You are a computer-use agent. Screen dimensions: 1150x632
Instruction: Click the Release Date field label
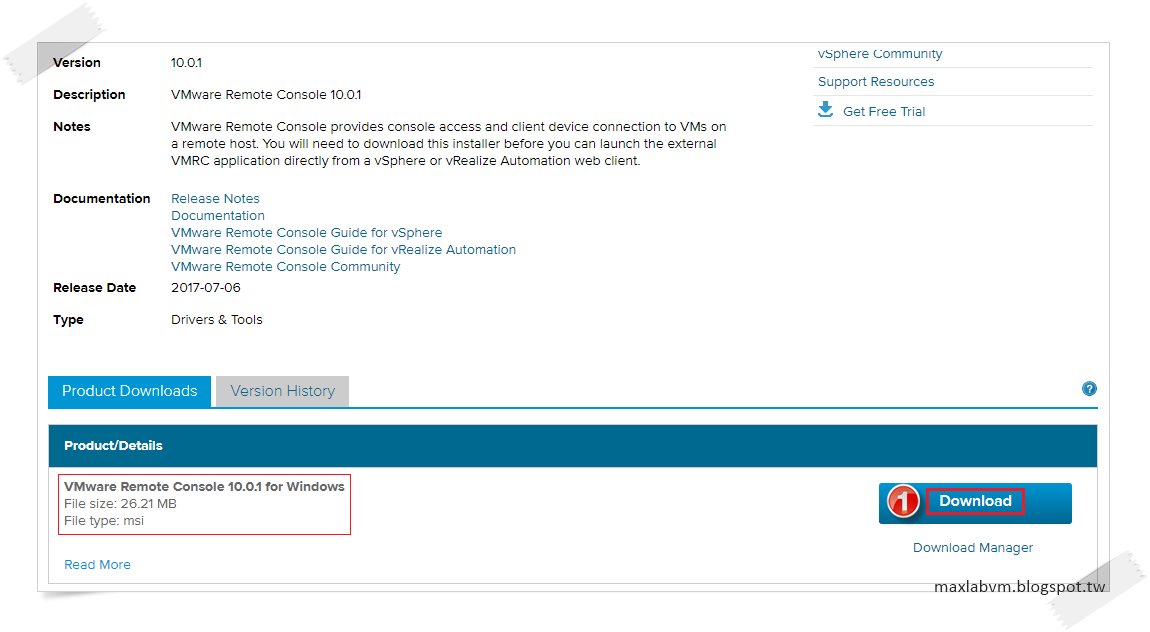(94, 288)
